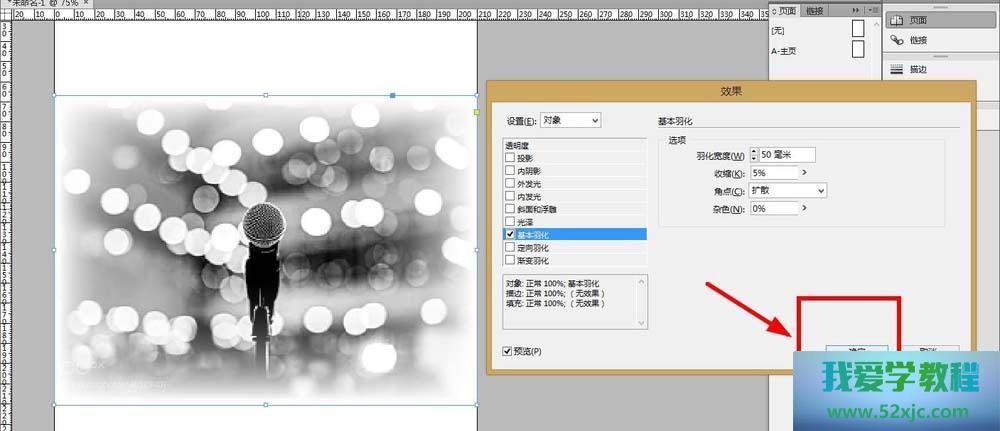Switch to the 页面 tab in the panel
This screenshot has height=431, width=1000.
787,9
